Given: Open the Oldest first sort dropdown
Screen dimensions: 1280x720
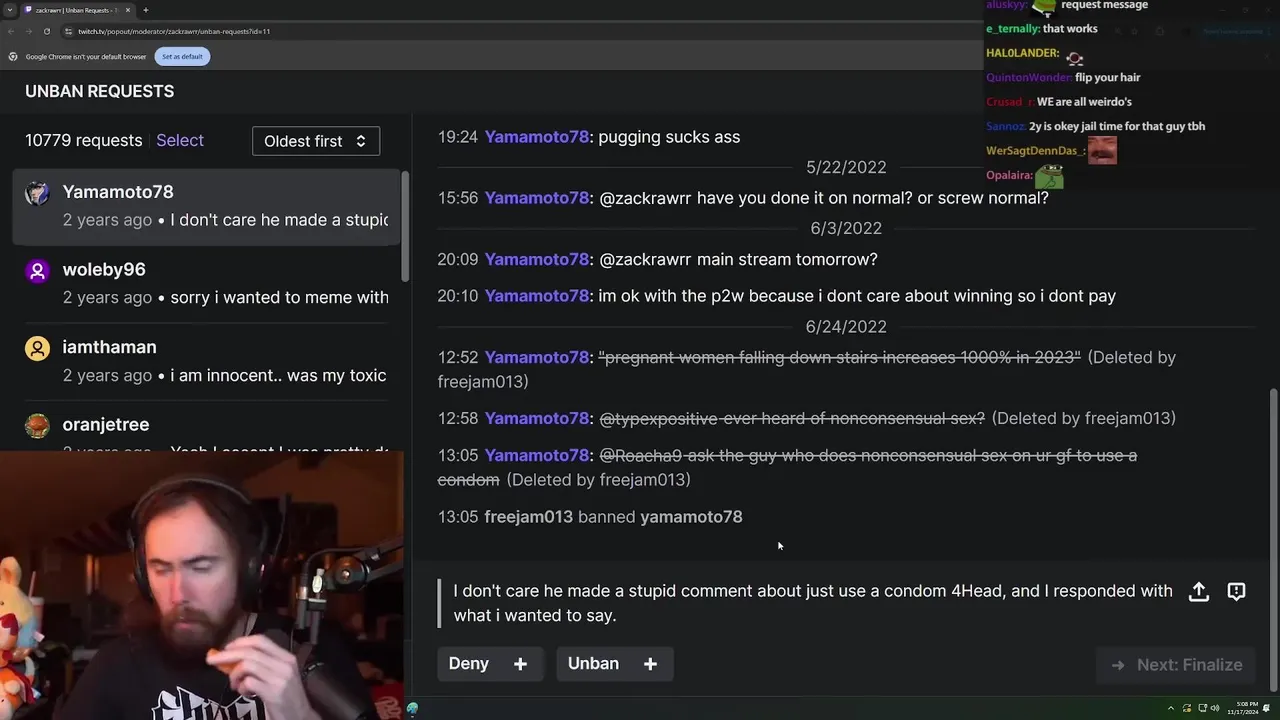Looking at the screenshot, I should [316, 141].
